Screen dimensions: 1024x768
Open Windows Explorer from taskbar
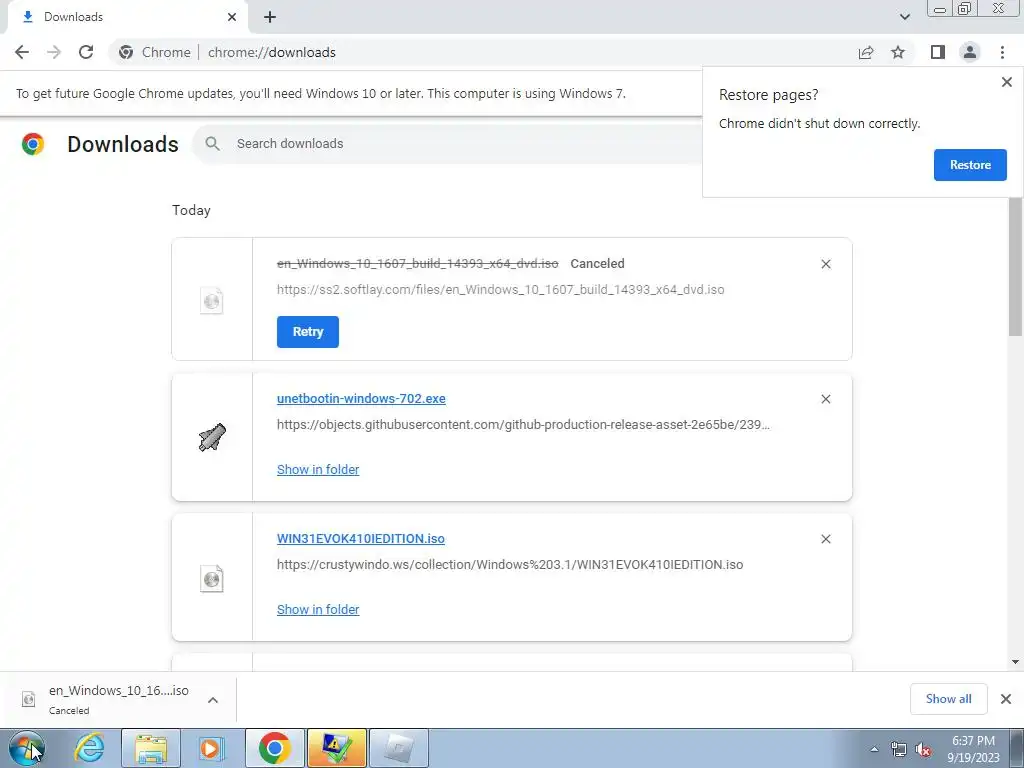(151, 748)
